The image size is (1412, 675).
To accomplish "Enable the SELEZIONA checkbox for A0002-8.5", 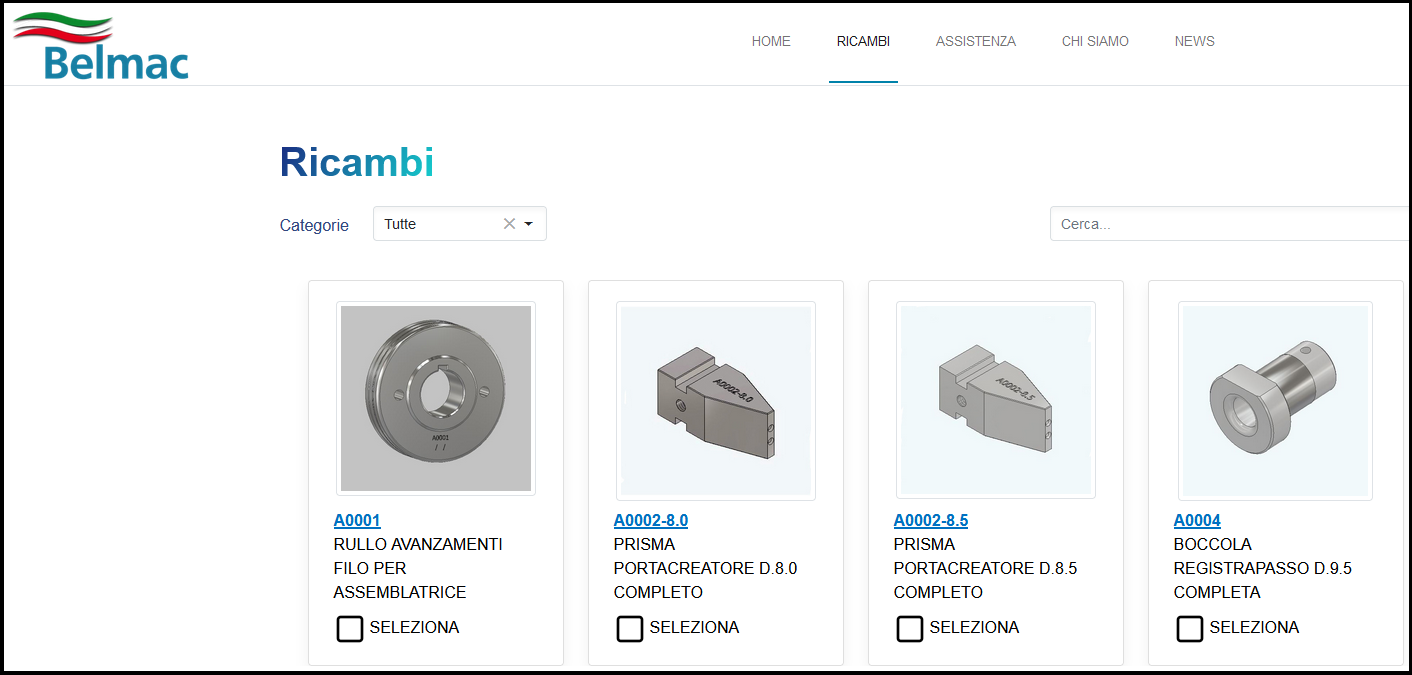I will point(910,628).
